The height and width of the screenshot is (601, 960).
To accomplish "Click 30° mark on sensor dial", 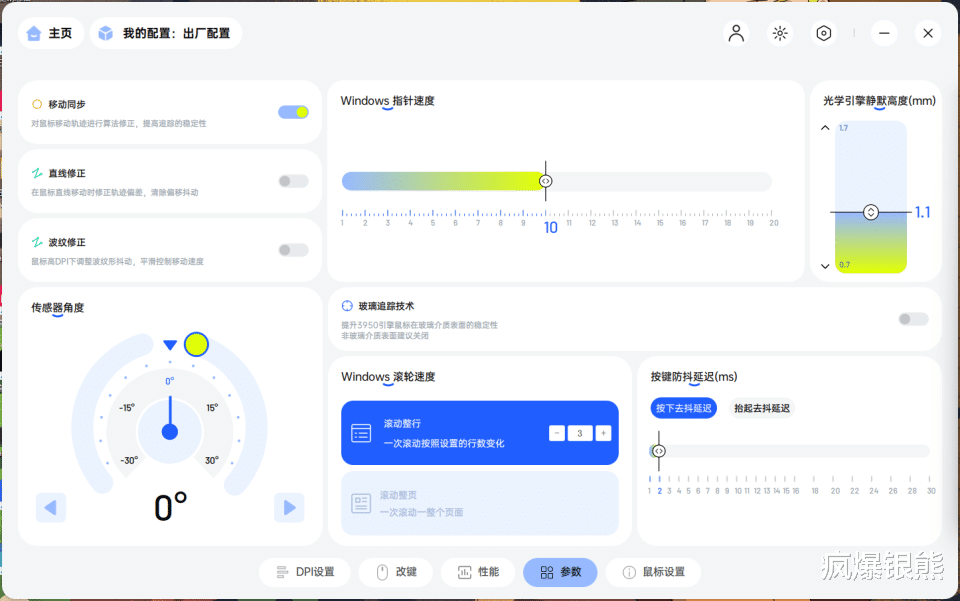I will [212, 460].
